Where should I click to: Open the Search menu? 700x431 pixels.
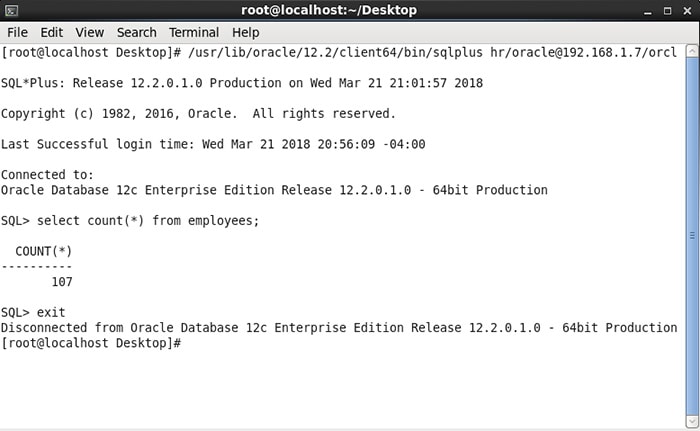[136, 32]
